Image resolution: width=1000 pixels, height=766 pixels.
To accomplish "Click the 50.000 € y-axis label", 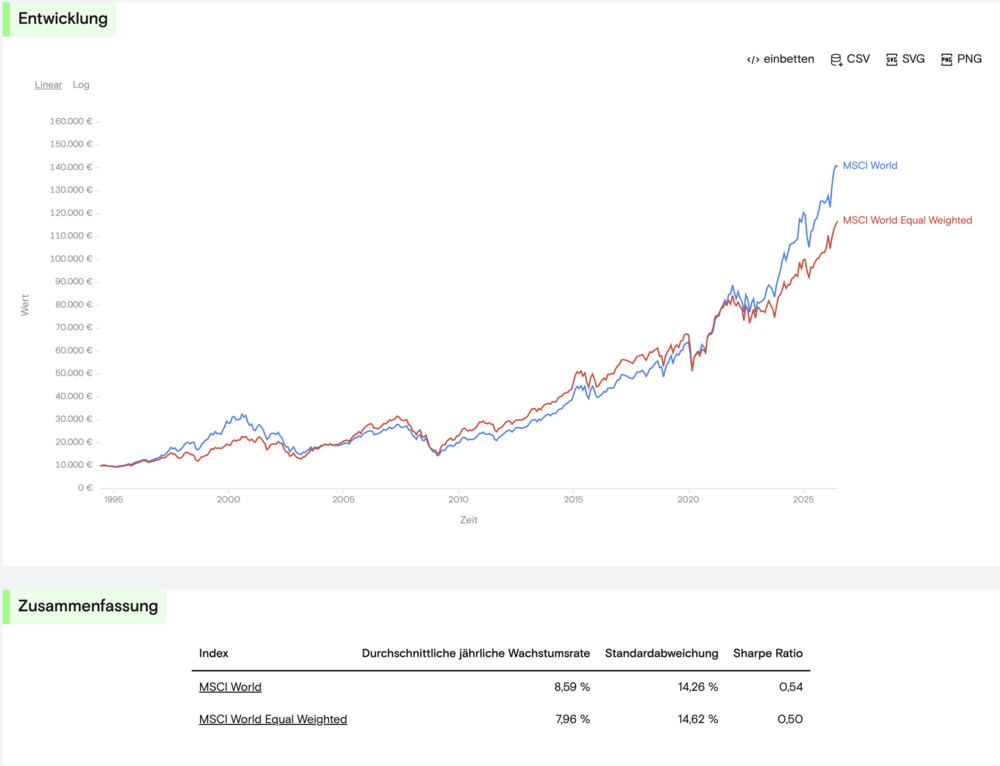I will pyautogui.click(x=73, y=373).
